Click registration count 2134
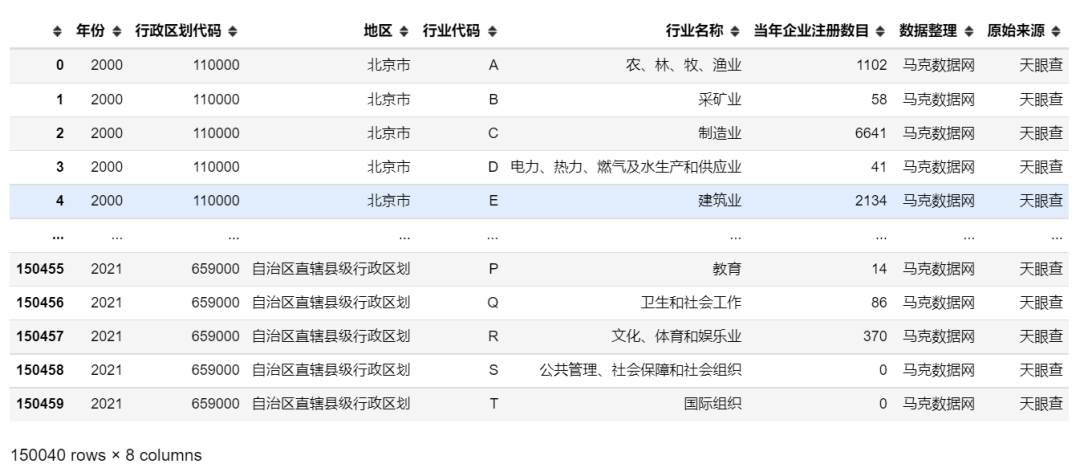1080x468 pixels. [x=871, y=201]
